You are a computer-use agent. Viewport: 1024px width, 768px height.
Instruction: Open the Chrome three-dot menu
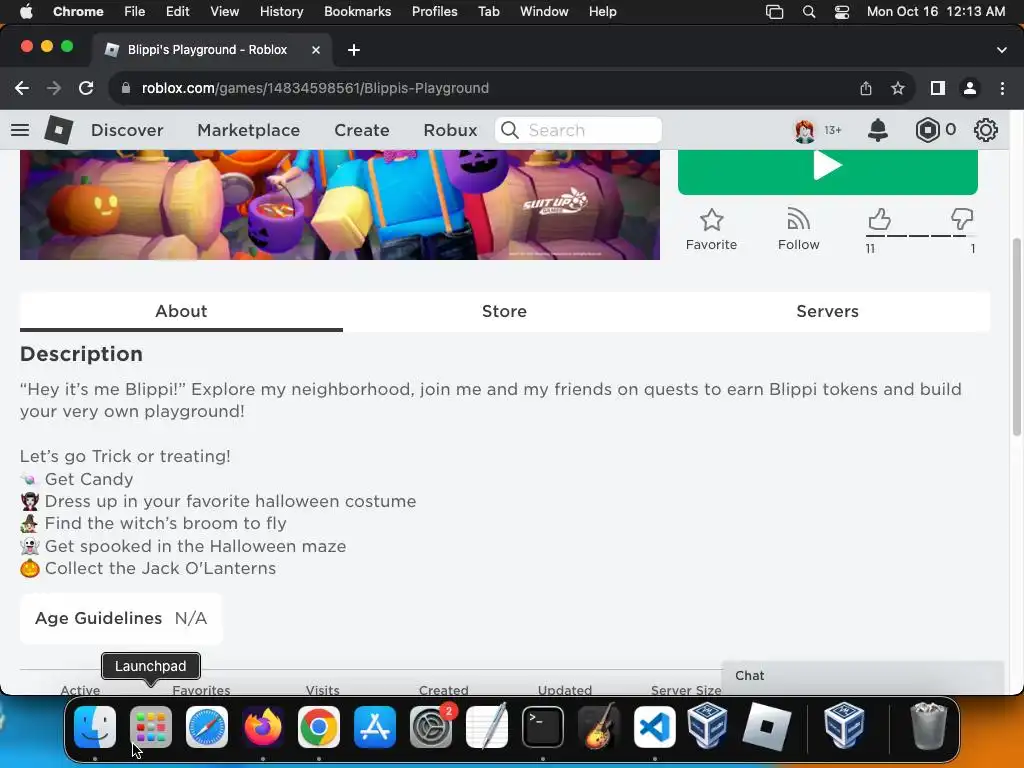point(1002,88)
